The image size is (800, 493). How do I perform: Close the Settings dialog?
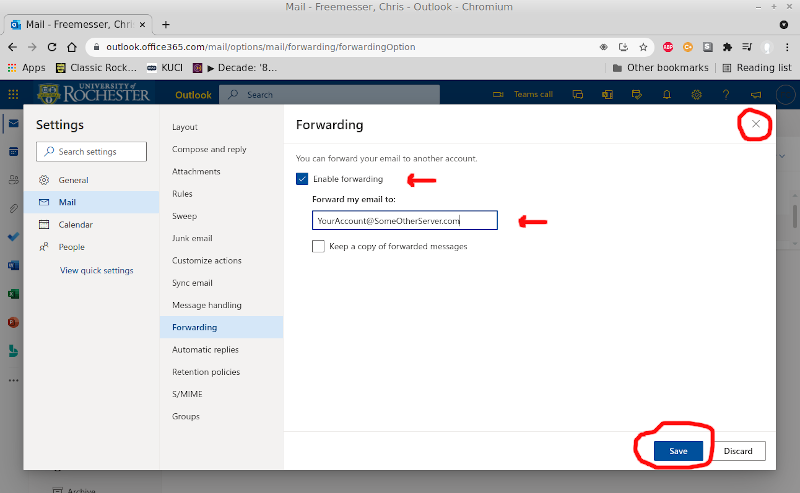(756, 124)
